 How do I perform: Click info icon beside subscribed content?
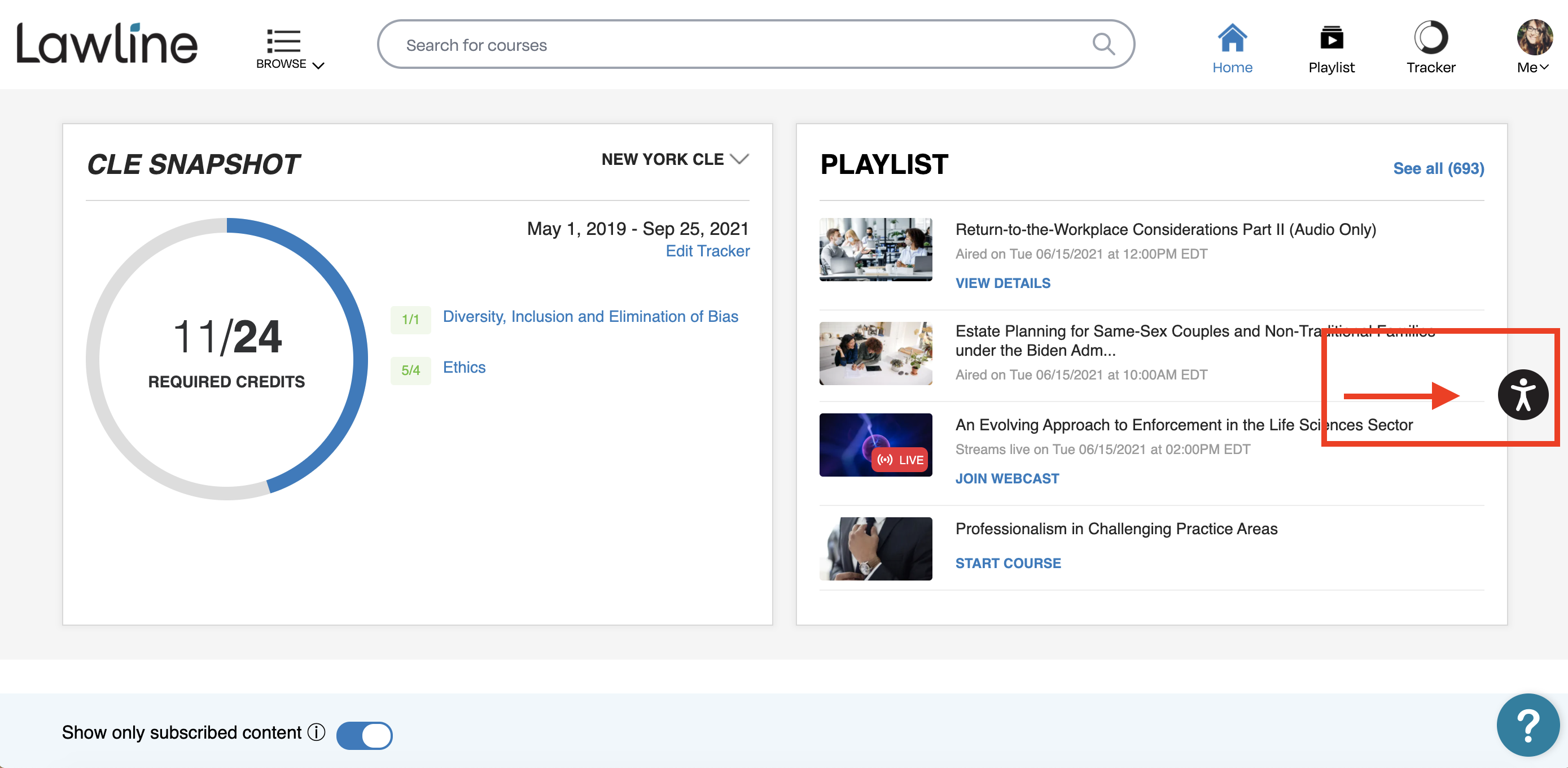click(x=317, y=732)
